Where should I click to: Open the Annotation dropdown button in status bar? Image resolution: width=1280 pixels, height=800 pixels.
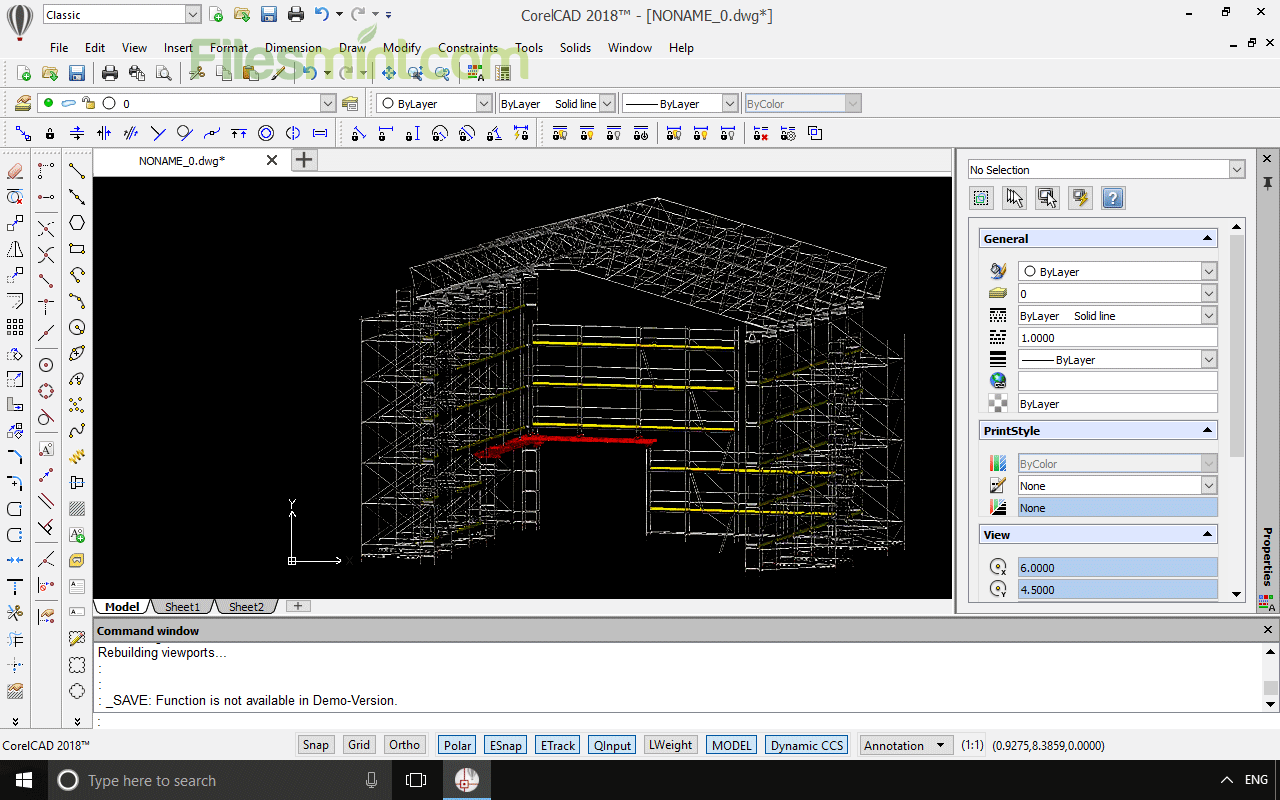coord(905,744)
